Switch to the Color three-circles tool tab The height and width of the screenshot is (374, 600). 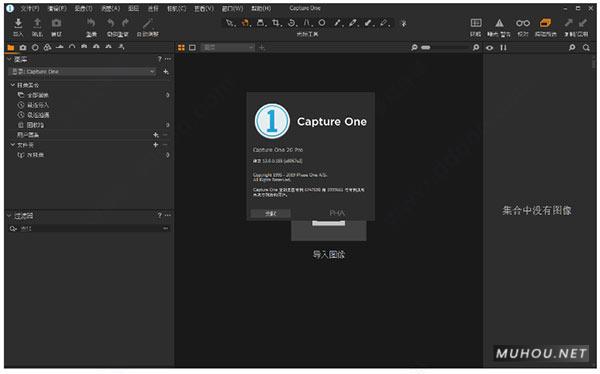[47, 47]
